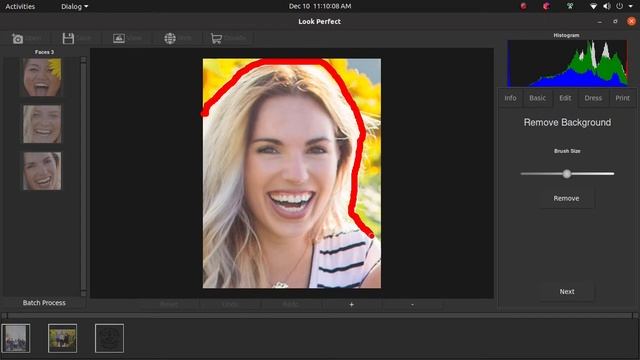Switch to the Dress tab
The height and width of the screenshot is (360, 640).
[x=593, y=98]
